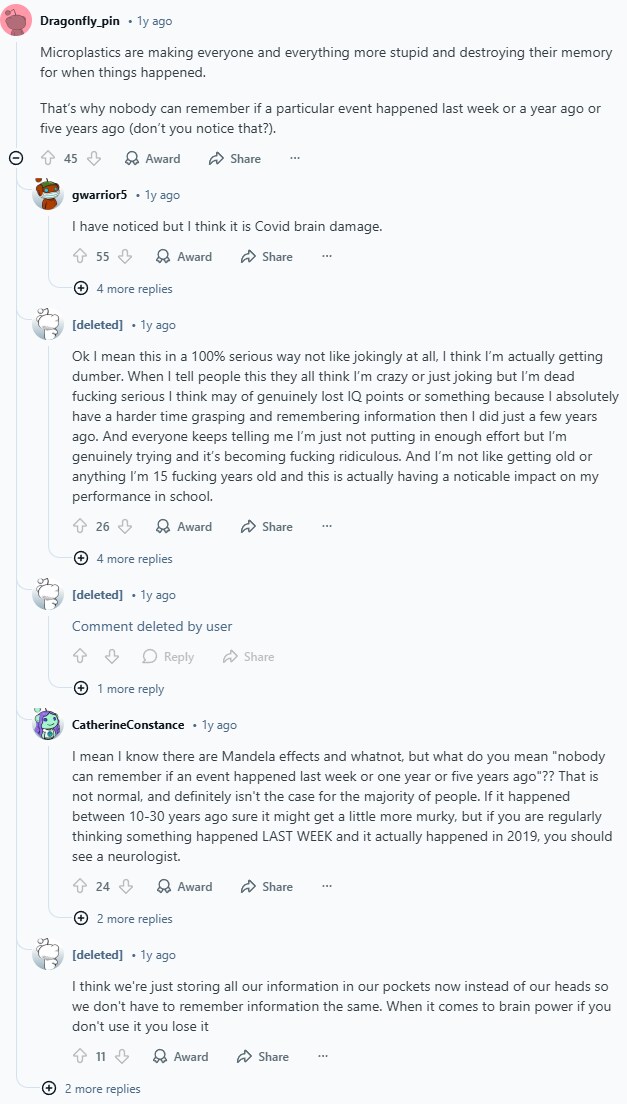Share the top microplastics comment
Screen dimensions: 627x1104
[234, 158]
